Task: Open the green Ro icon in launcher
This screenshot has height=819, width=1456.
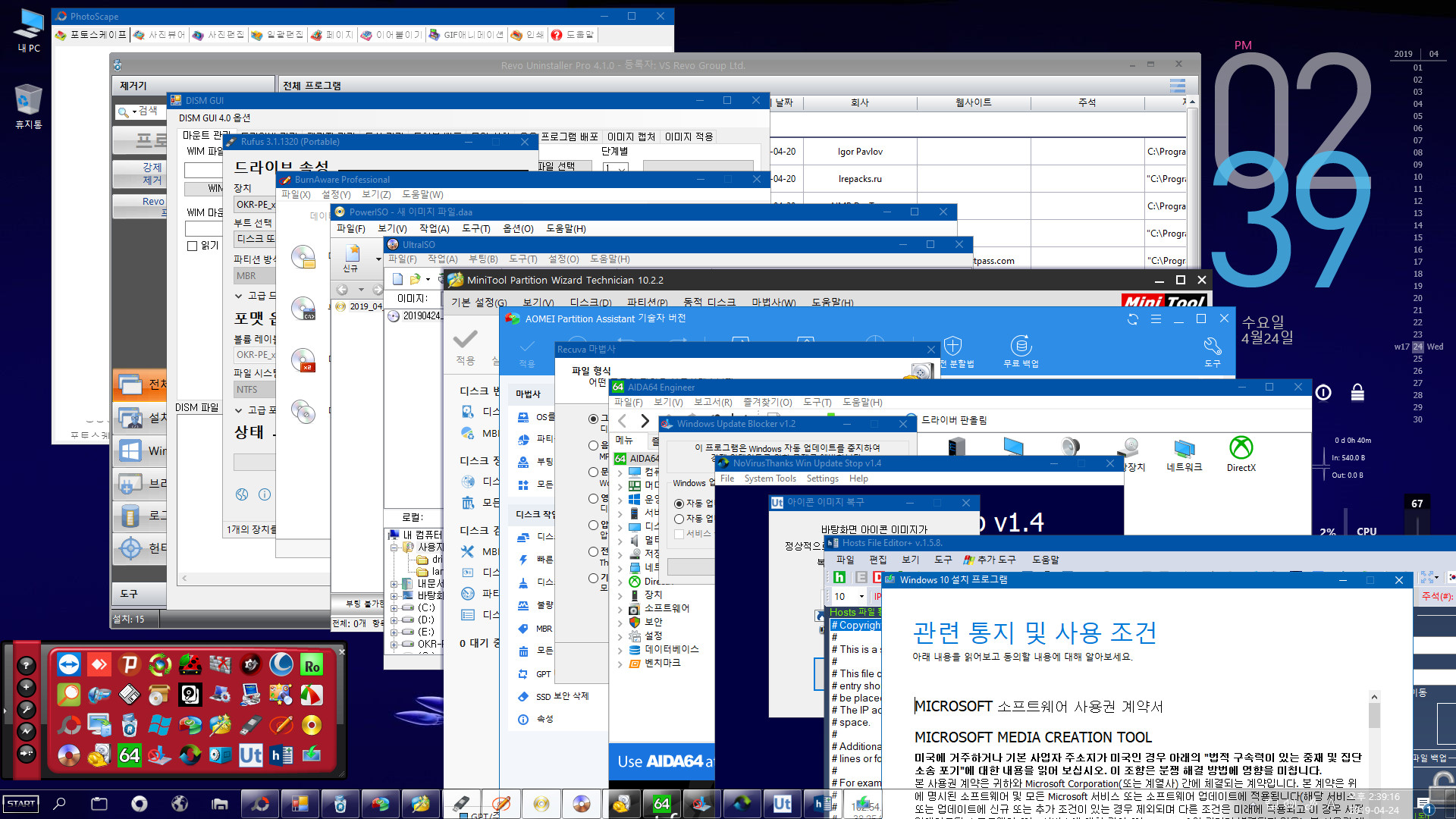Action: click(312, 664)
